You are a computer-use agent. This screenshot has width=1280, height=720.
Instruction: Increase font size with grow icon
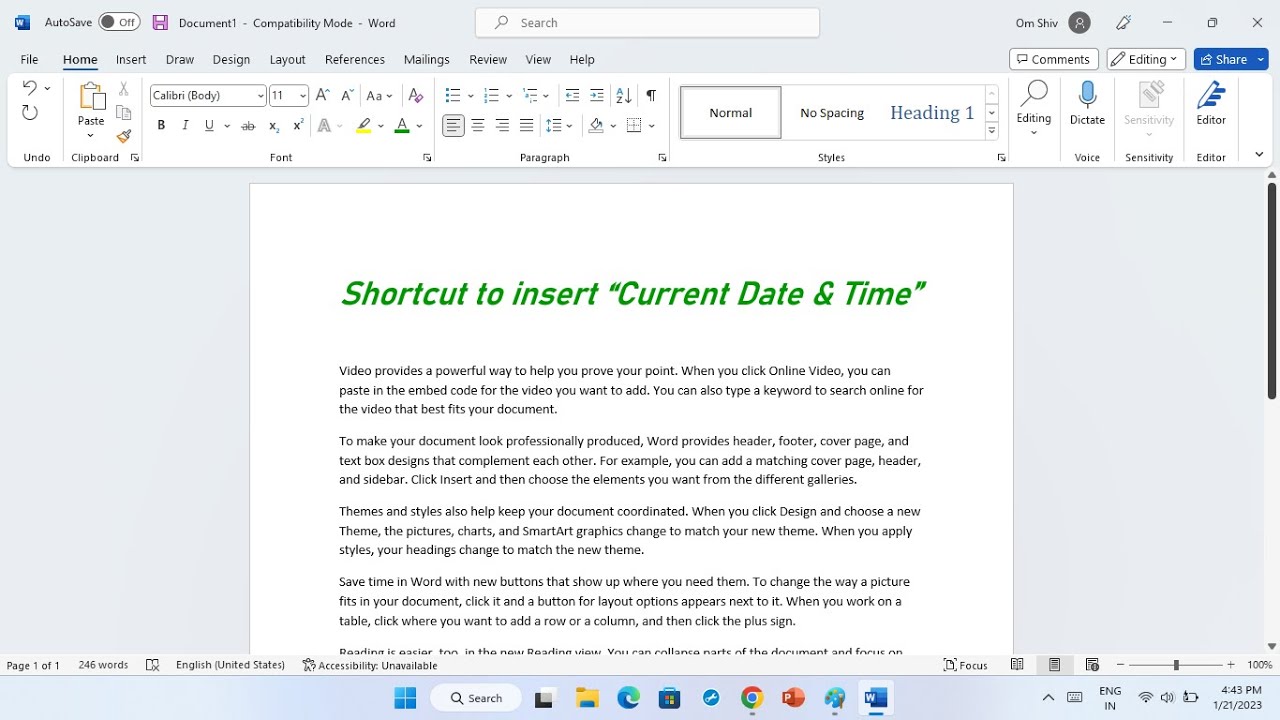(322, 95)
